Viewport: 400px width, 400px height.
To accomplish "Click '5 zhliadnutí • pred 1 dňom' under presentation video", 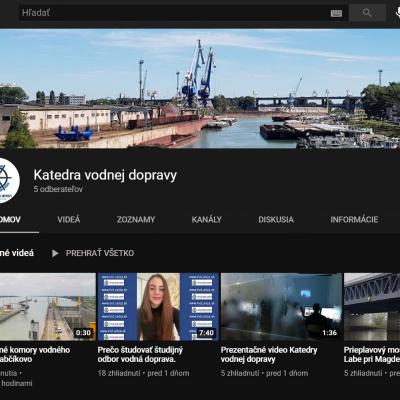I will point(264,373).
